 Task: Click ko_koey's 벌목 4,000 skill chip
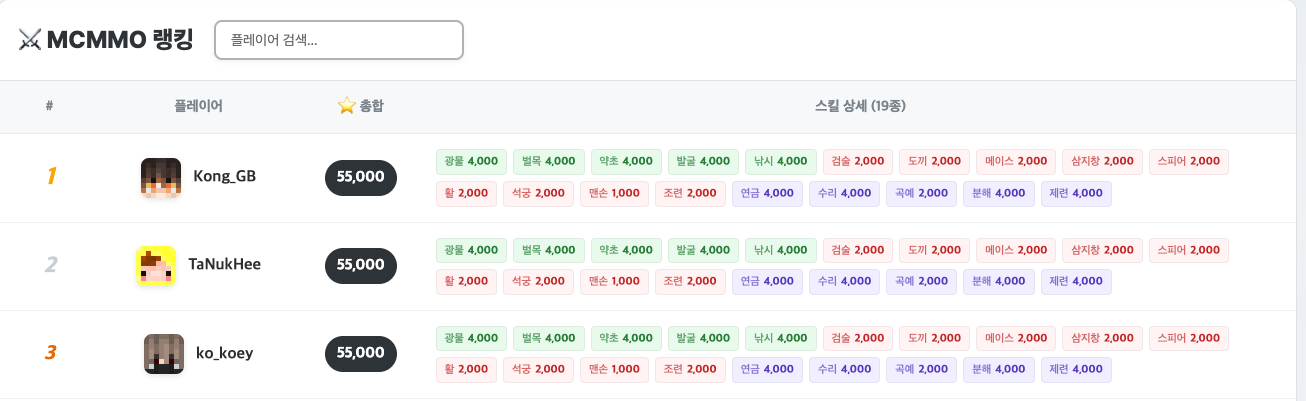tap(548, 338)
